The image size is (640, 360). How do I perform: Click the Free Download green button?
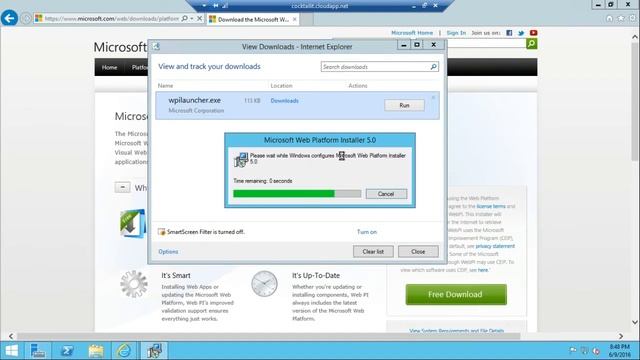[x=456, y=294]
